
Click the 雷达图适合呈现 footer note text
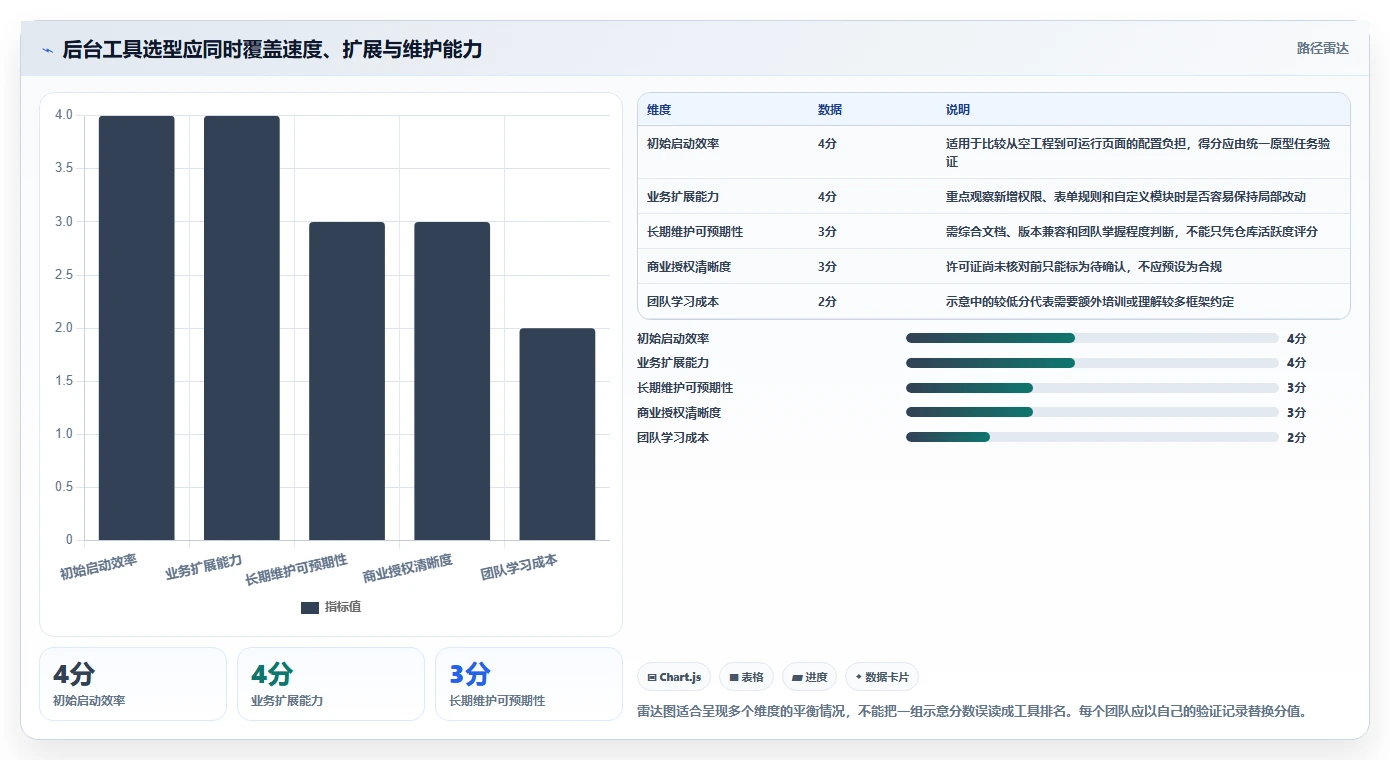(972, 712)
